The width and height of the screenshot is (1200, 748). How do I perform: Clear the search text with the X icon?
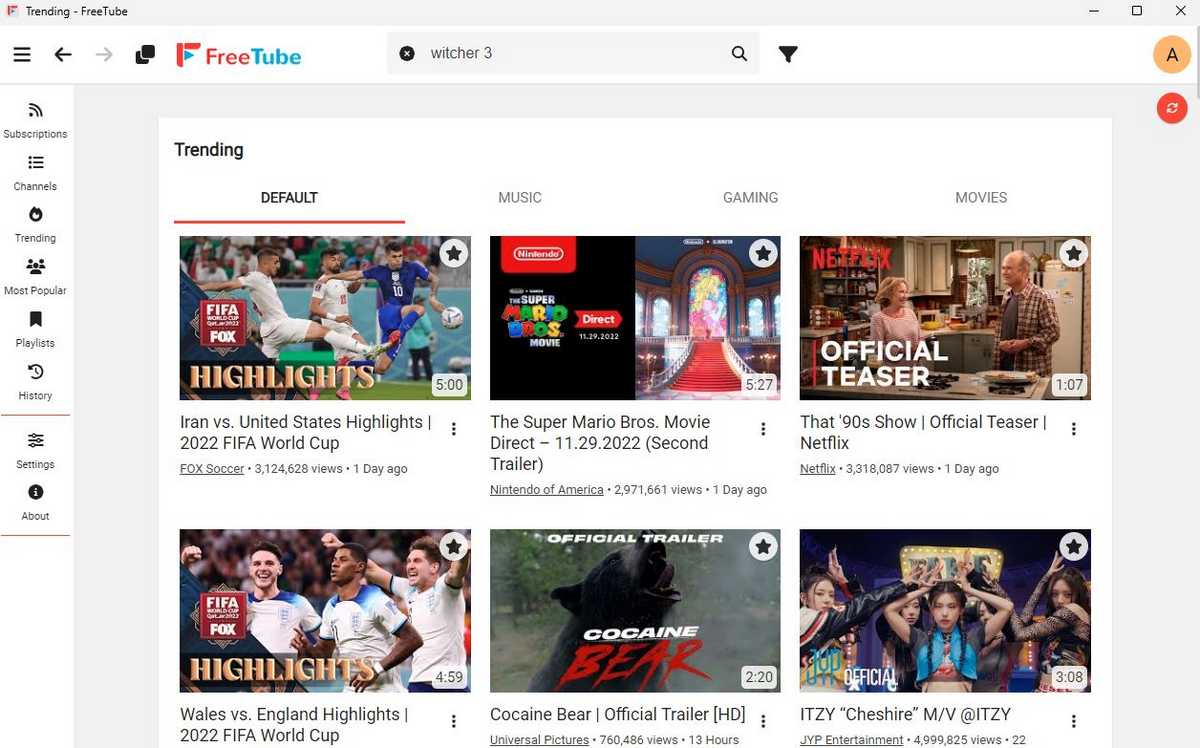[407, 54]
